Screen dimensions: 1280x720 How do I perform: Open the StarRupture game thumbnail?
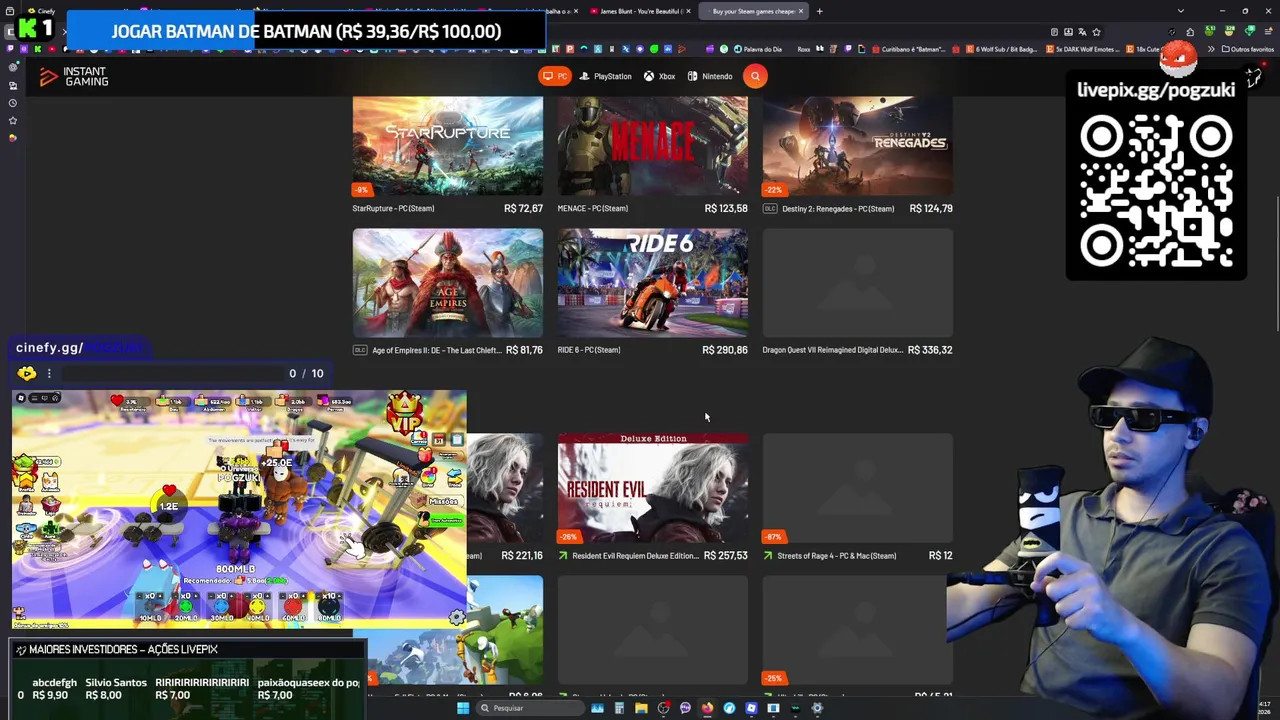(x=448, y=146)
